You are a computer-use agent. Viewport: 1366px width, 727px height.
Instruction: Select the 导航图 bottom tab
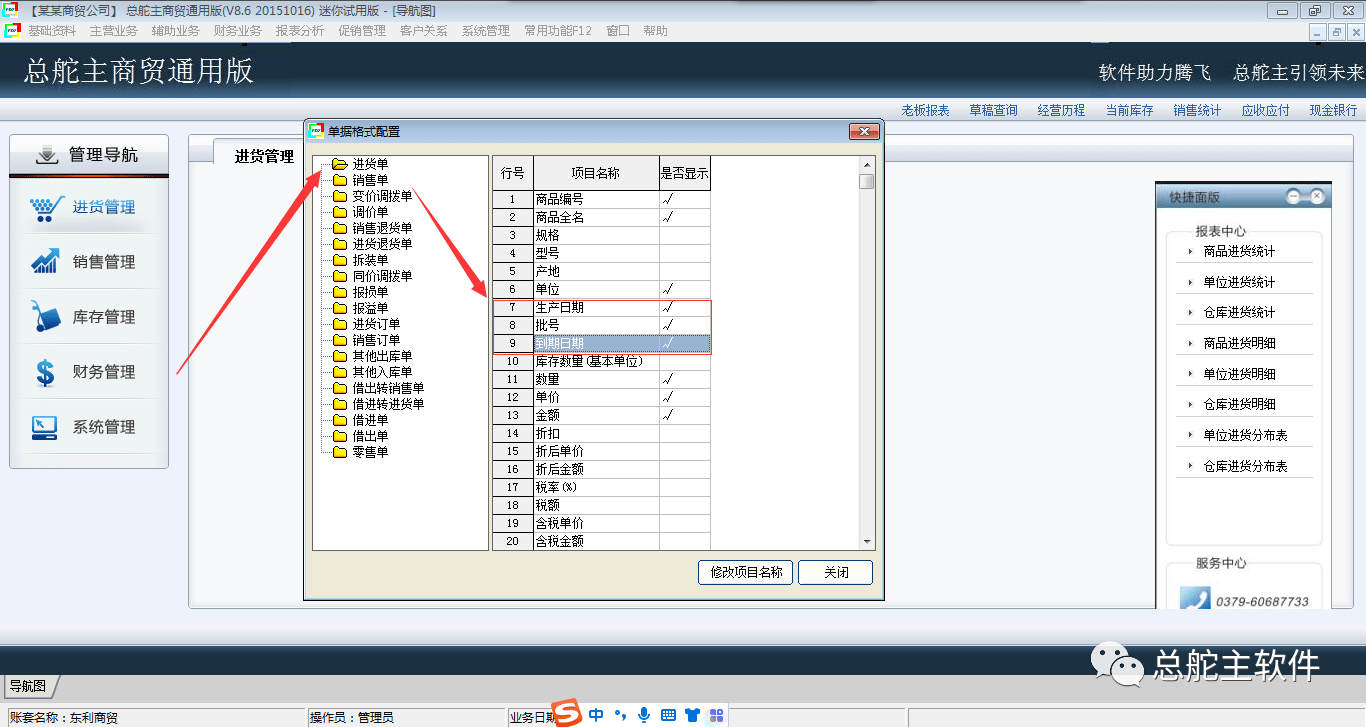28,686
